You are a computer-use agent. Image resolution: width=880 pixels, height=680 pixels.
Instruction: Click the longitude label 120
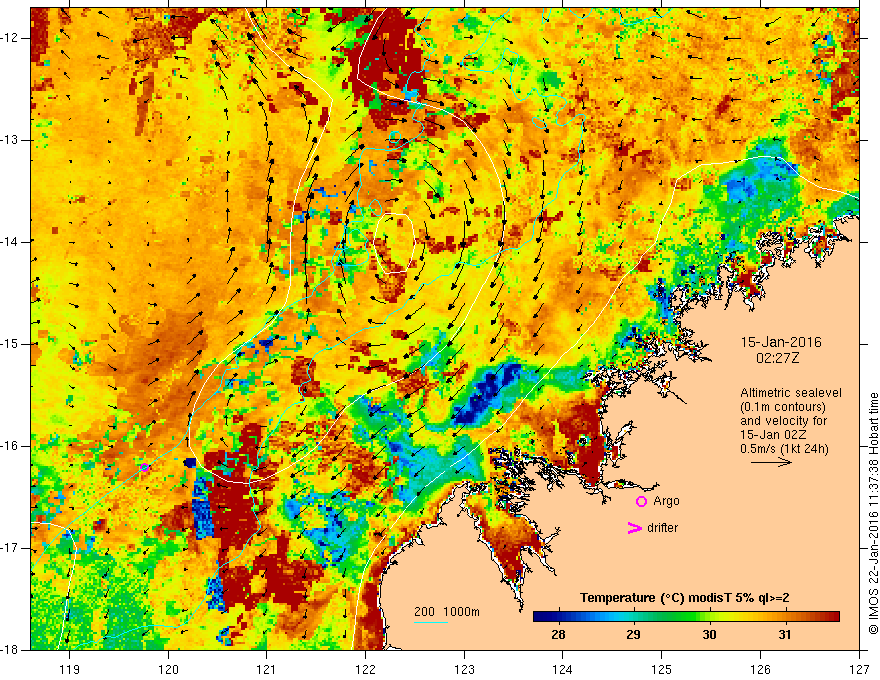click(168, 669)
